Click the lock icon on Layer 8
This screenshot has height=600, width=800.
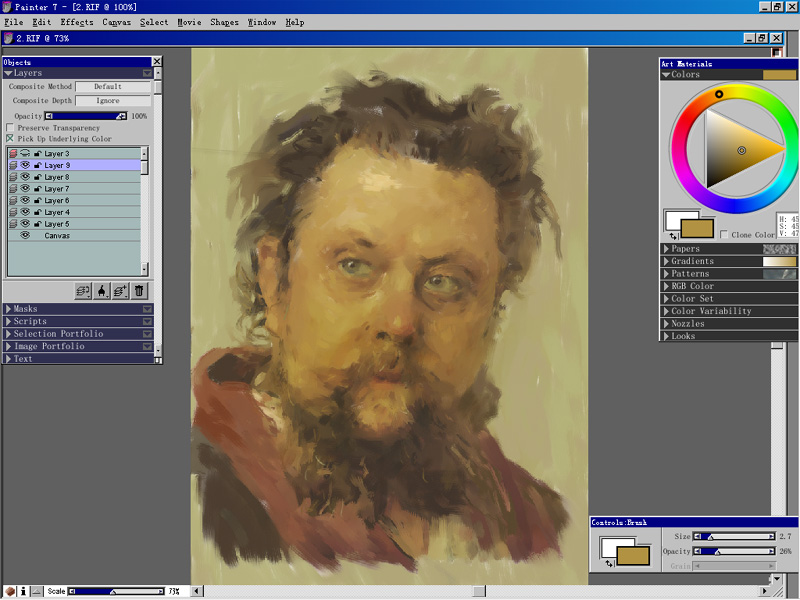(x=37, y=177)
